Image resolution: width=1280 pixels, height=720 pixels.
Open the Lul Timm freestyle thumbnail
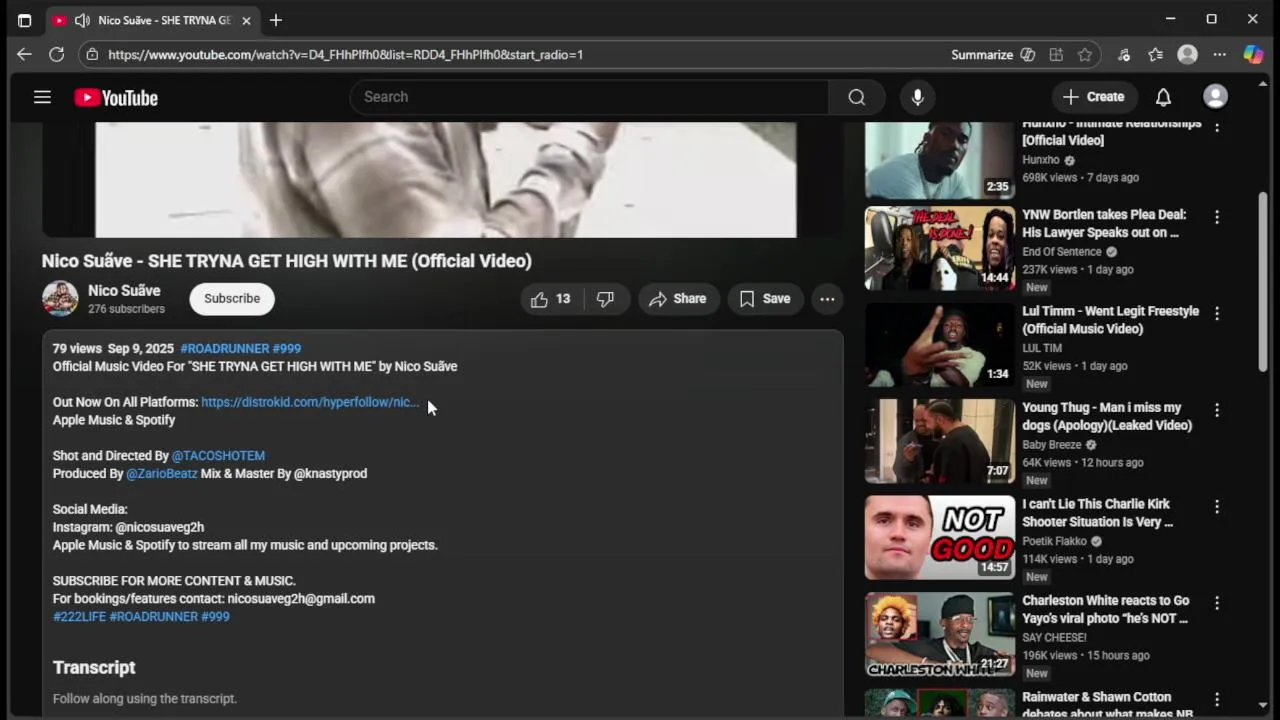(x=939, y=345)
